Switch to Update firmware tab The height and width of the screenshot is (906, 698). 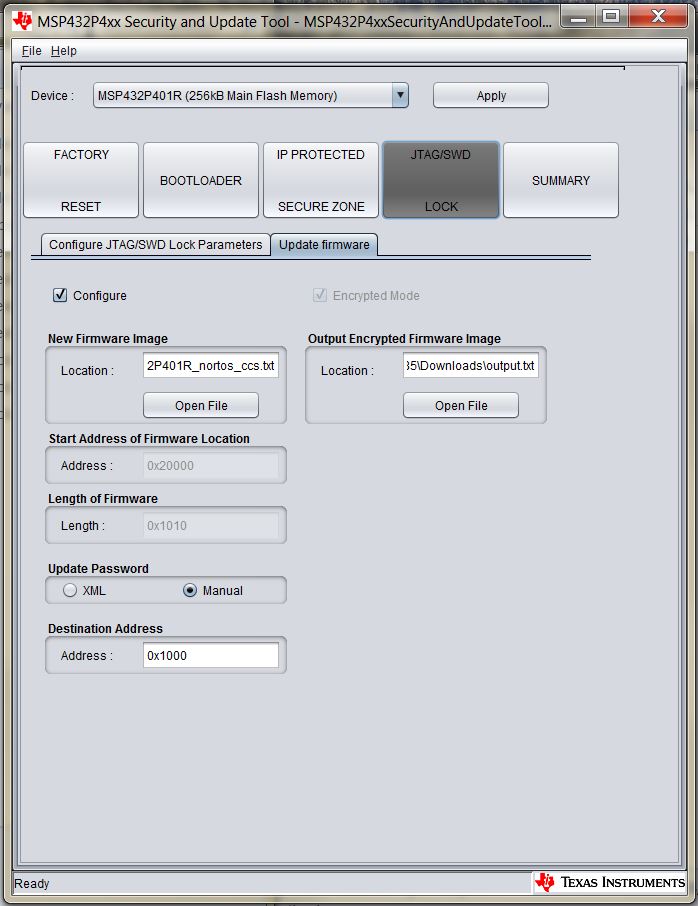coord(324,244)
